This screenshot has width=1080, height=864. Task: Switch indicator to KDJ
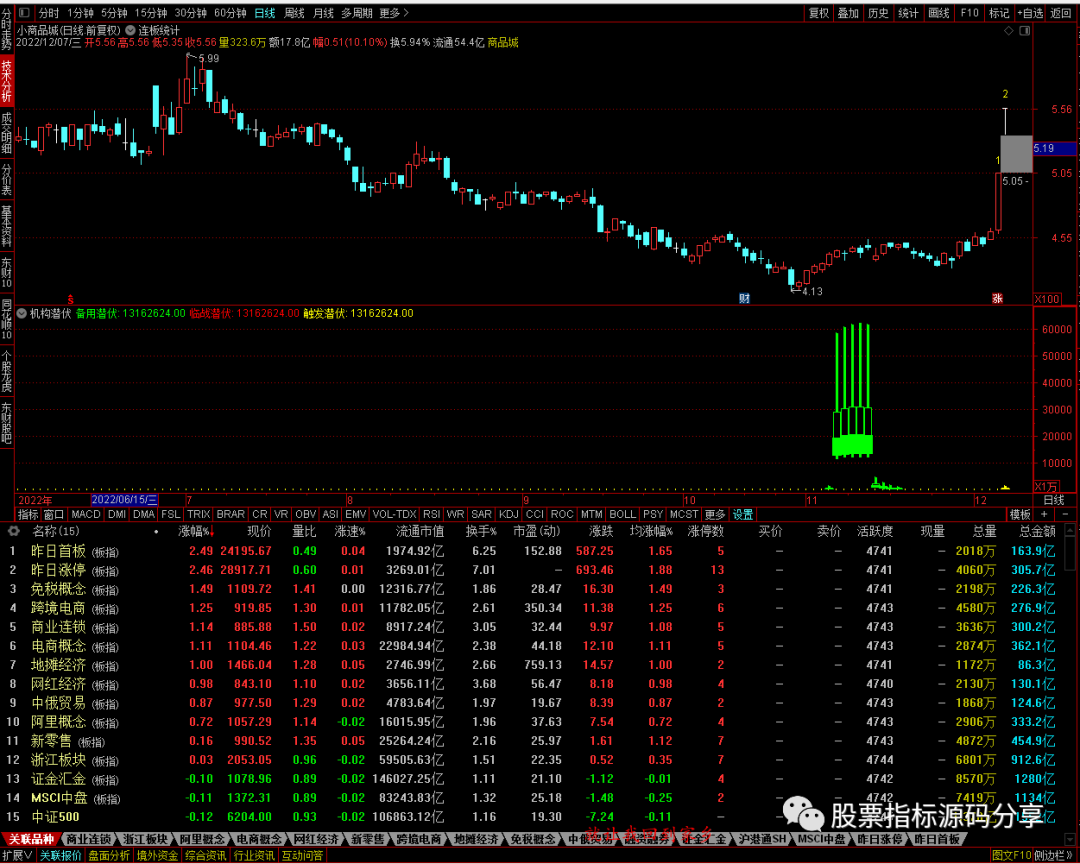point(508,515)
